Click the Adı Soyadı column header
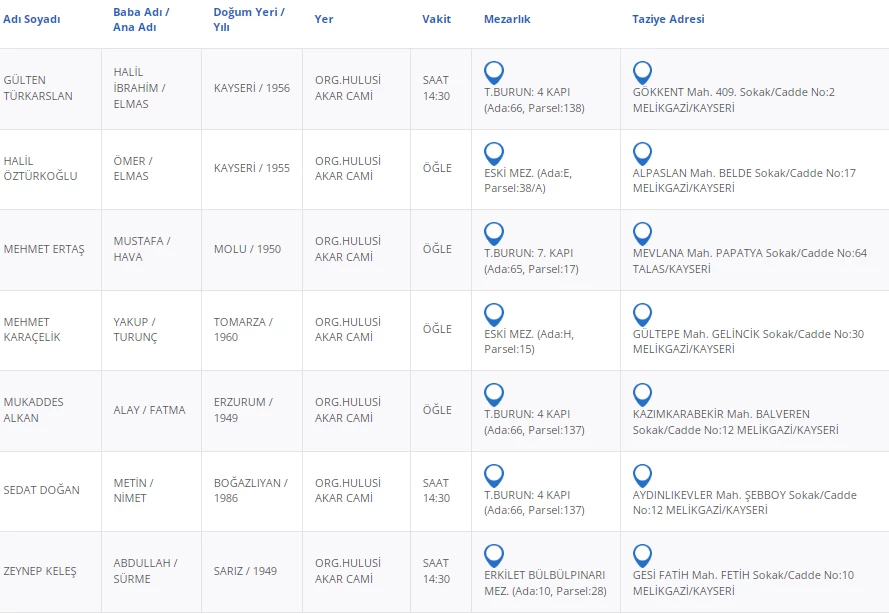This screenshot has width=889, height=614. pyautogui.click(x=32, y=19)
